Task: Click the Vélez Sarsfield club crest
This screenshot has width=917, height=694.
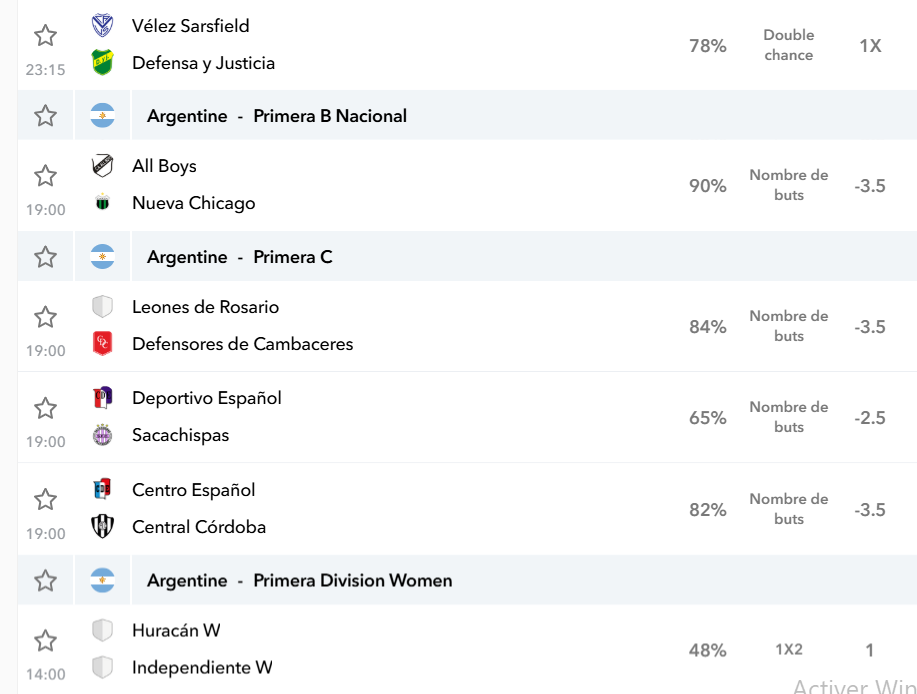Action: click(102, 26)
